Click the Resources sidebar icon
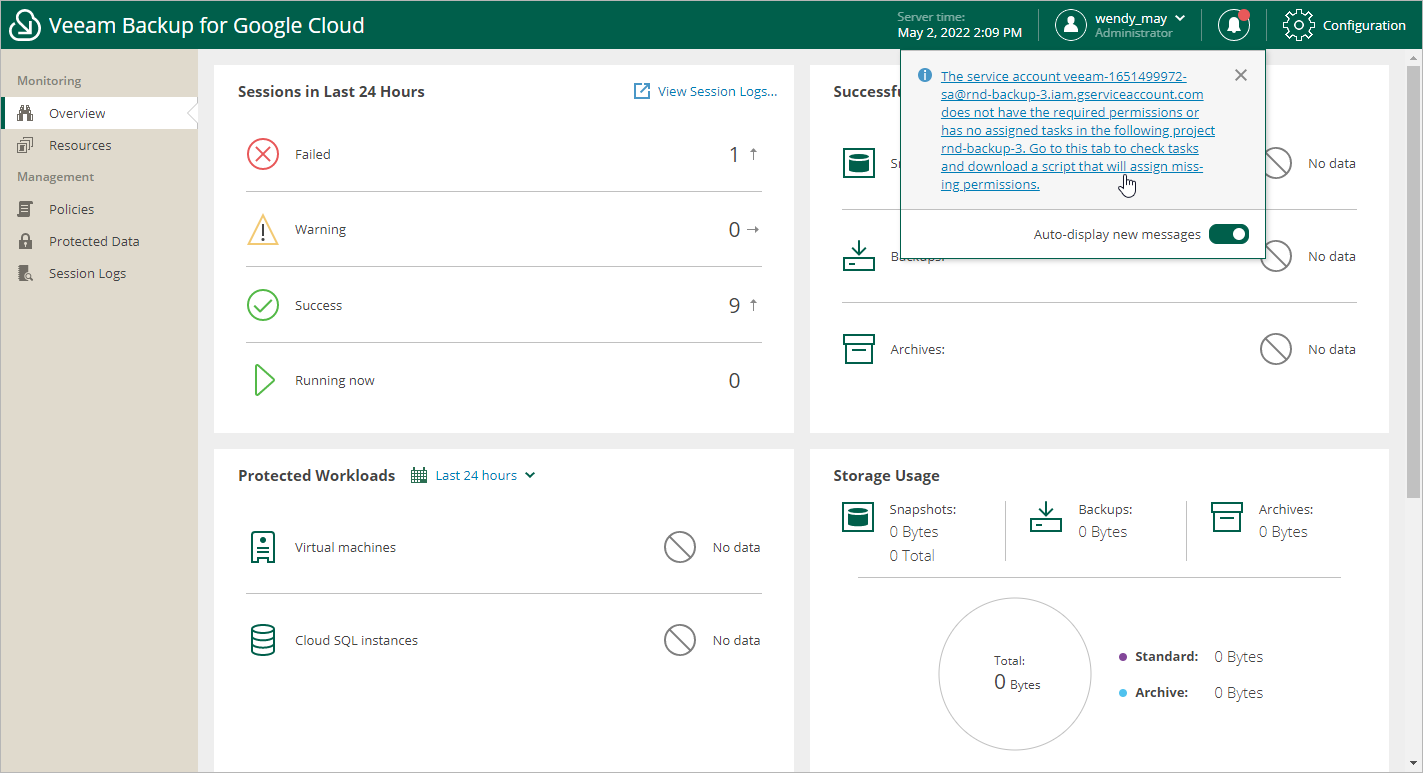The image size is (1423, 773). tap(26, 145)
